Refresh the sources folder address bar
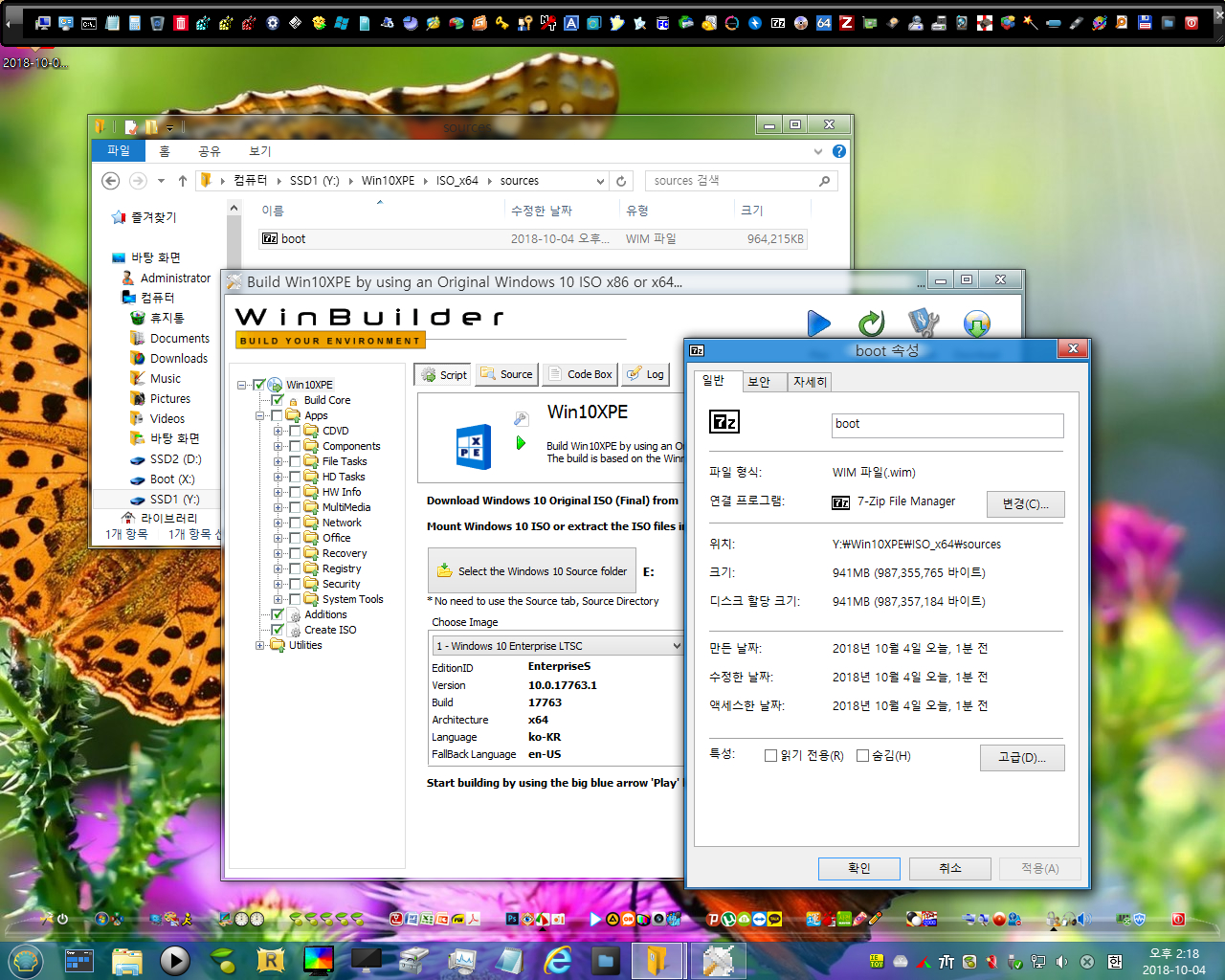 point(621,181)
